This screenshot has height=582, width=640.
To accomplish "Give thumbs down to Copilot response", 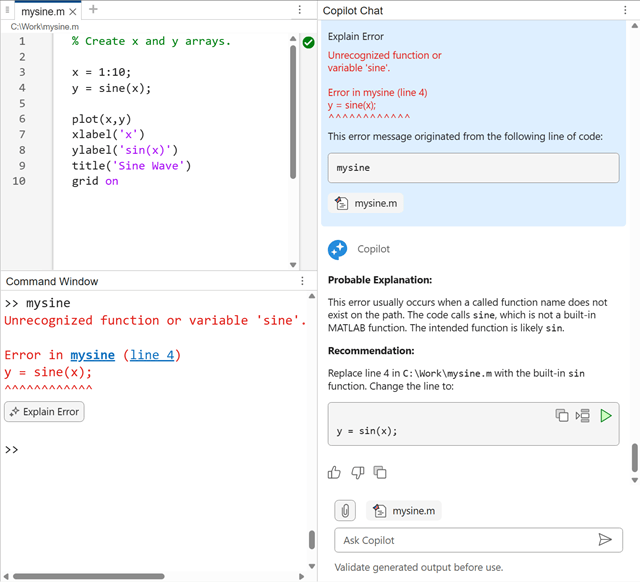I will point(358,472).
